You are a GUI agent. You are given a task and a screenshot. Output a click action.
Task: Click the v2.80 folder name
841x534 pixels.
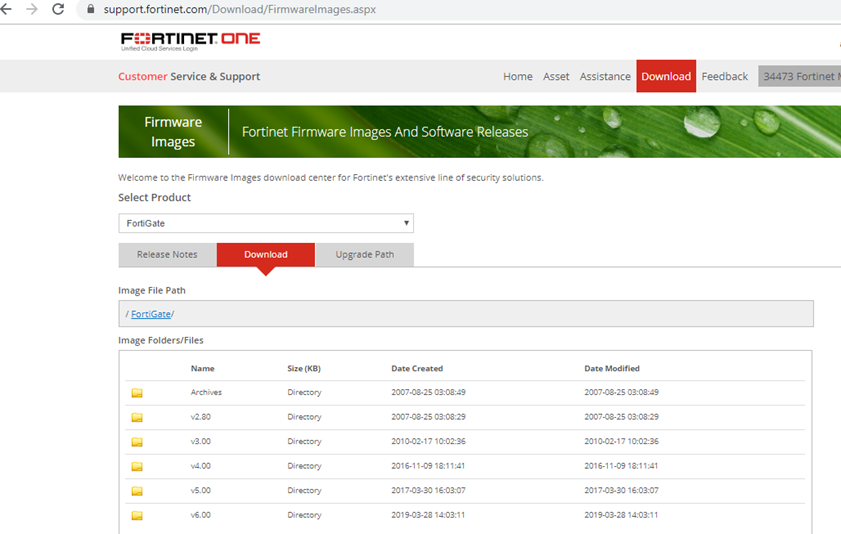pyautogui.click(x=201, y=417)
